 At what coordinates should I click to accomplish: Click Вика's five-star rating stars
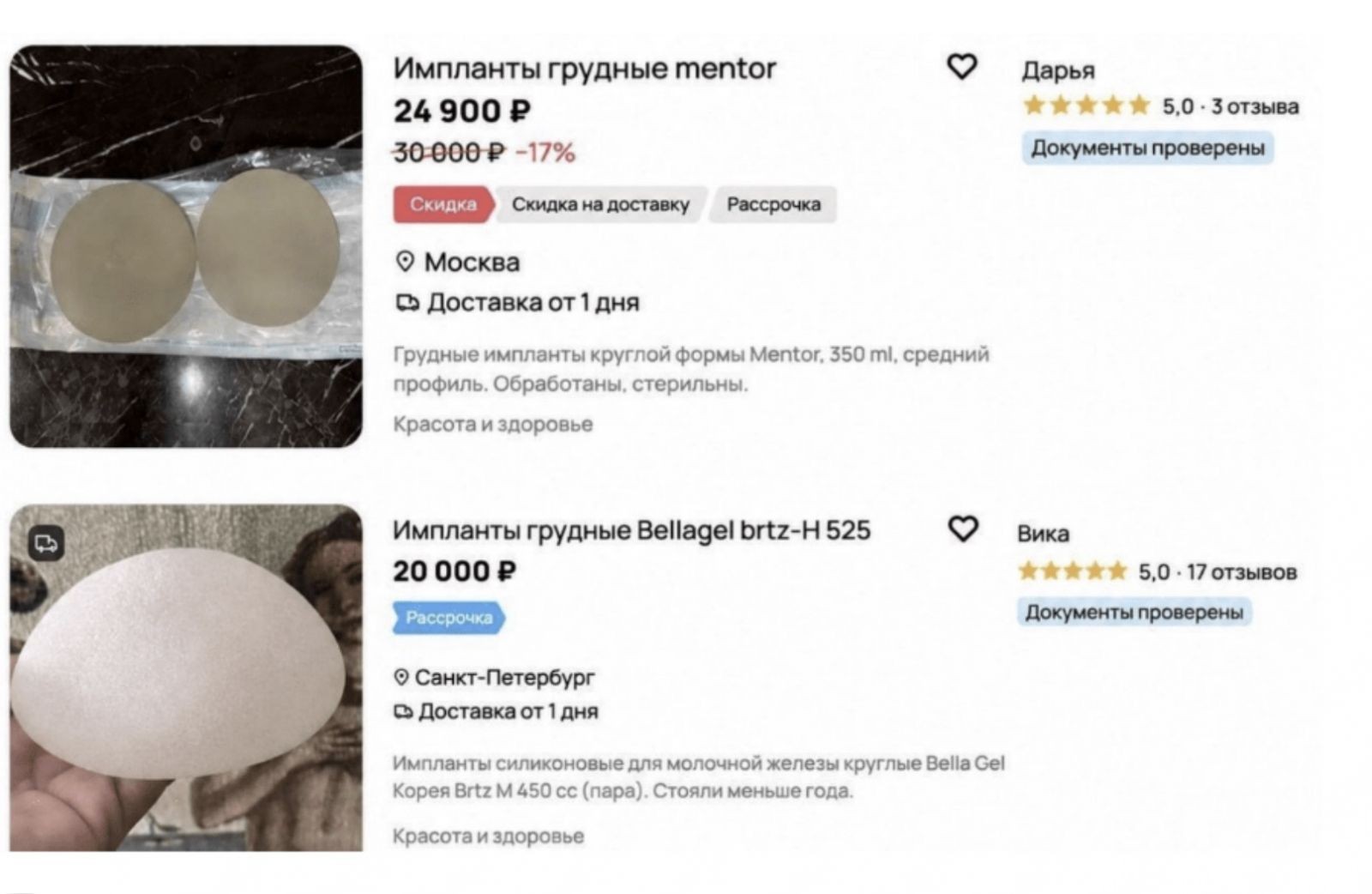tap(1072, 571)
